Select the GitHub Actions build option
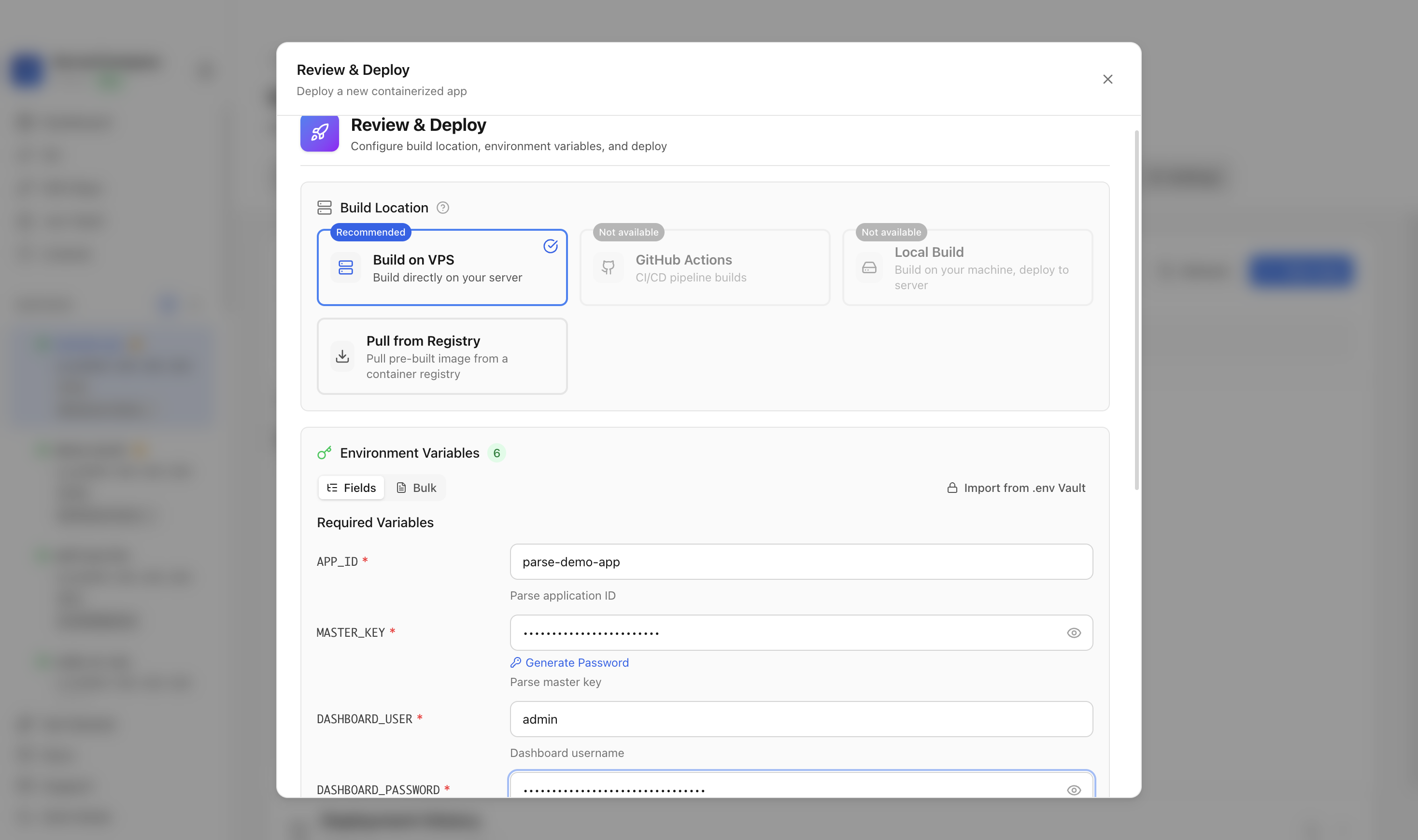 point(705,267)
